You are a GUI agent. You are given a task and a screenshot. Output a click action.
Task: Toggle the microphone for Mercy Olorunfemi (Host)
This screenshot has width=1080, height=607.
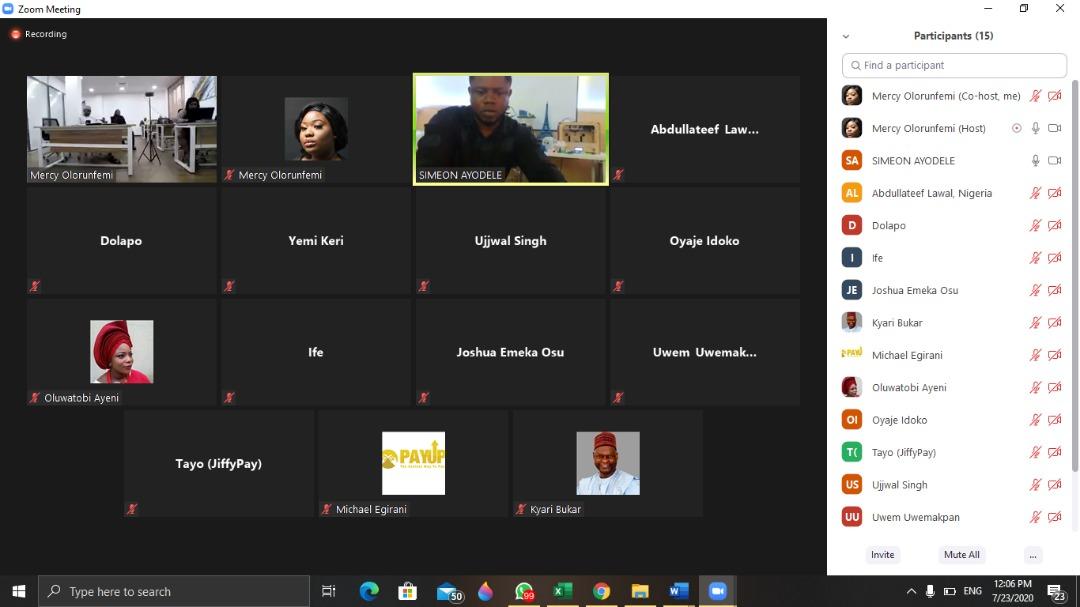pos(1035,128)
